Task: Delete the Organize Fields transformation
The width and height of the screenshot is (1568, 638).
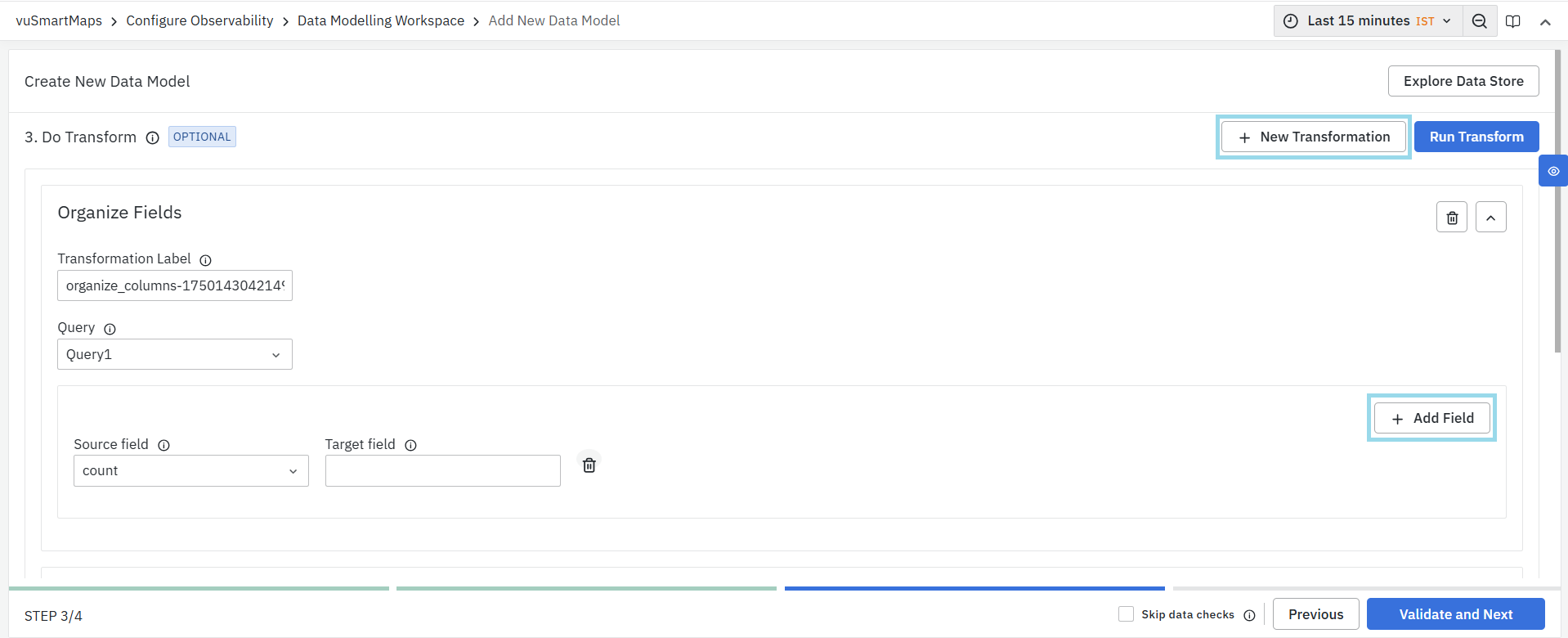Action: click(1452, 218)
